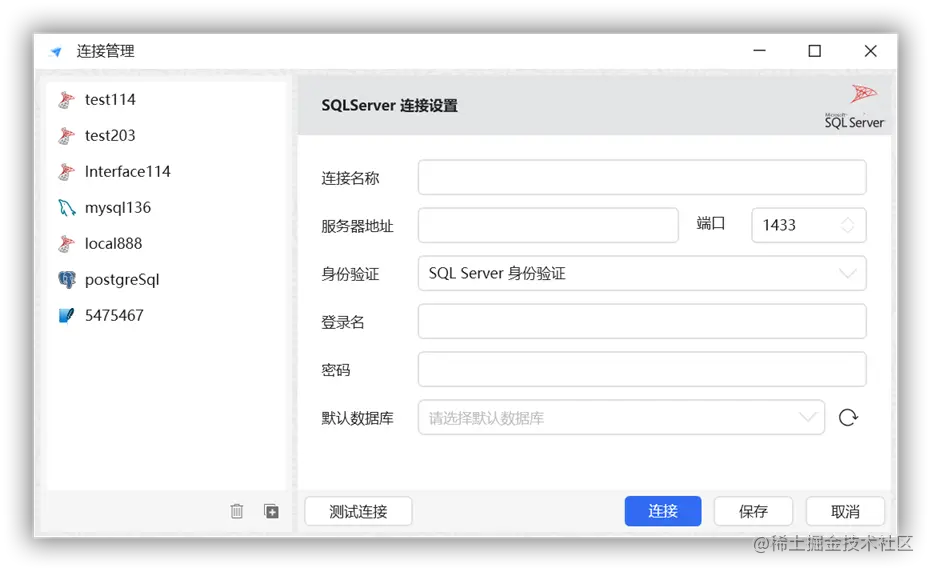The width and height of the screenshot is (931, 571).
Task: Click the SQL Server icon beside test203
Action: coord(66,136)
